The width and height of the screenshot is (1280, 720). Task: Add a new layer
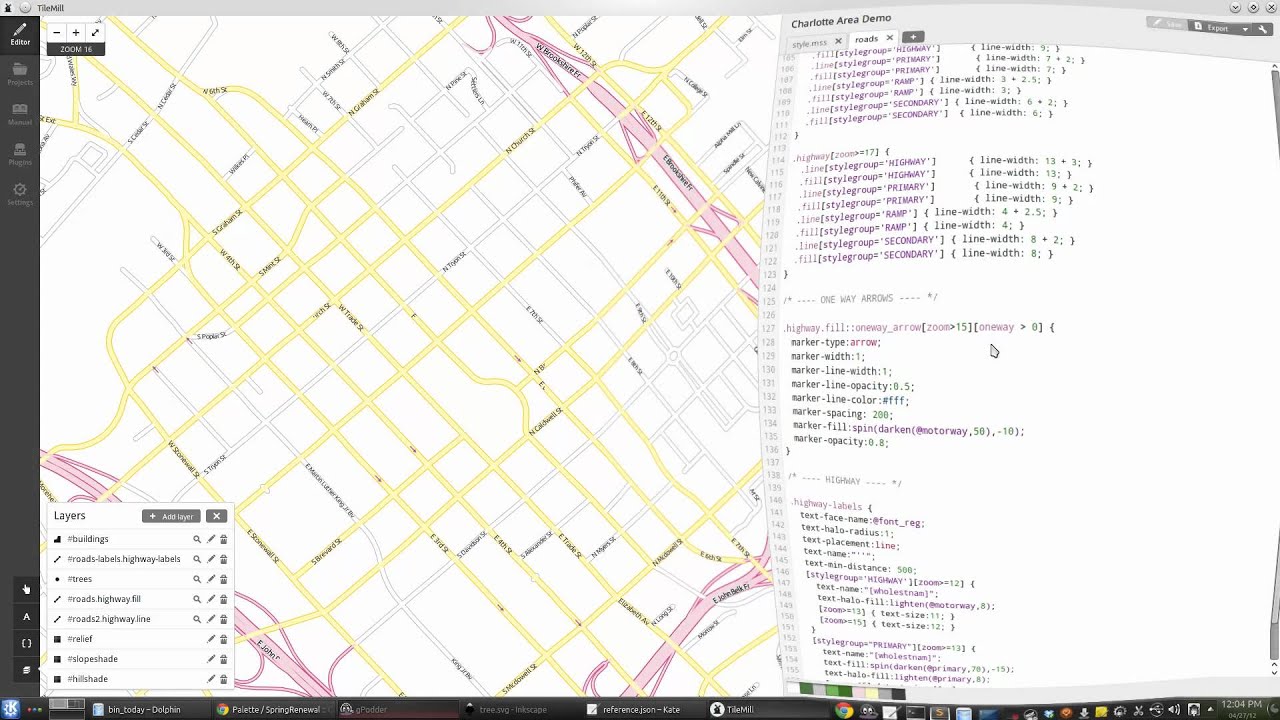pyautogui.click(x=171, y=516)
